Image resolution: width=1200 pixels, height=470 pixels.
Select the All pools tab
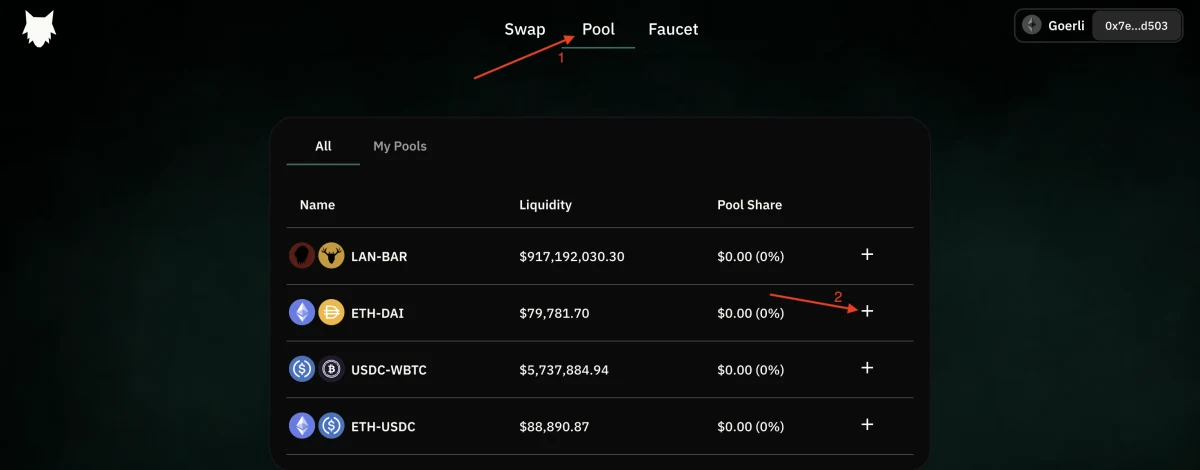[323, 146]
